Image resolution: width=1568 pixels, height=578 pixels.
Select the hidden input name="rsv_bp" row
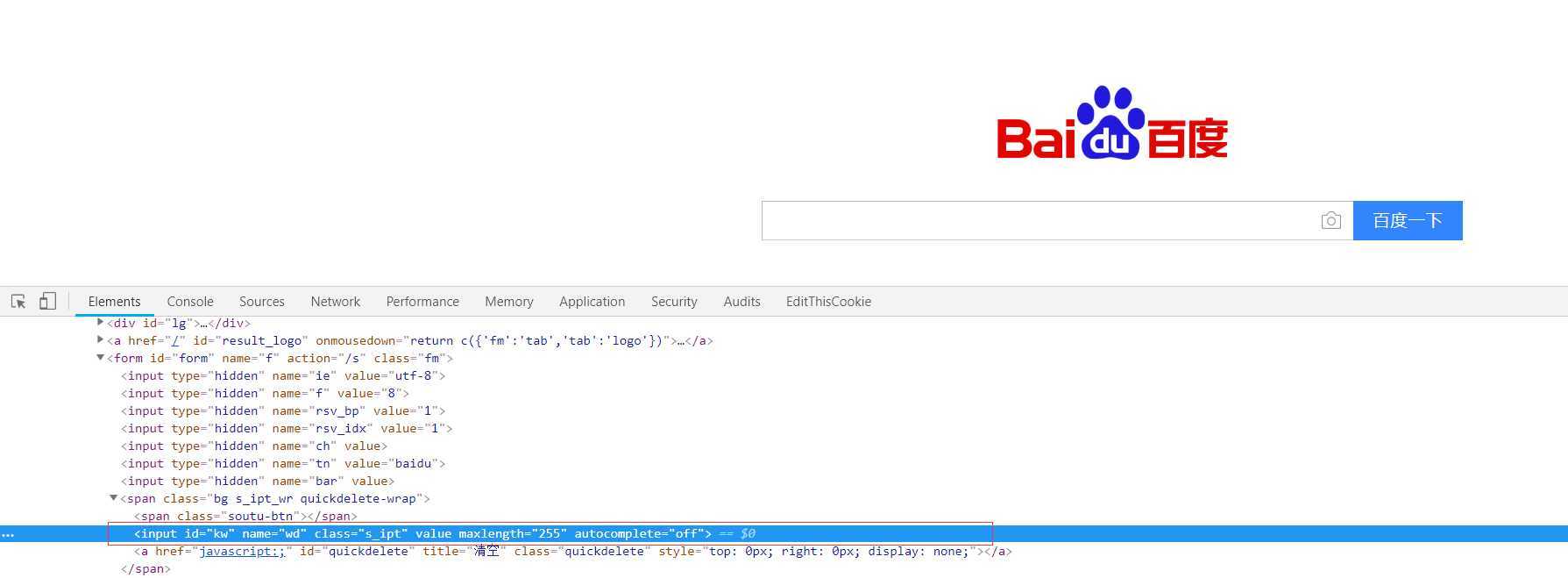[x=283, y=410]
